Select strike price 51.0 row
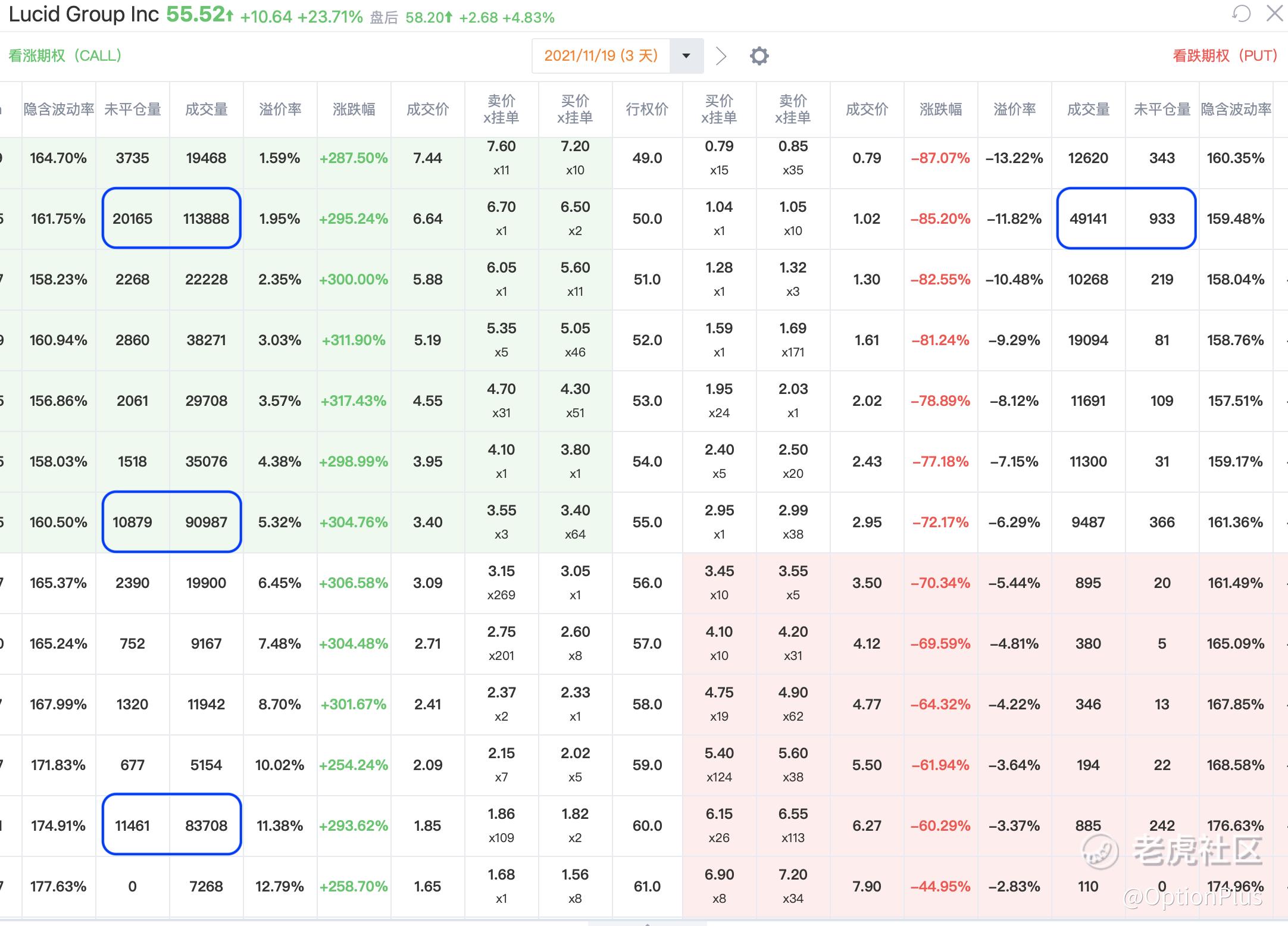The height and width of the screenshot is (926, 1288). [647, 280]
